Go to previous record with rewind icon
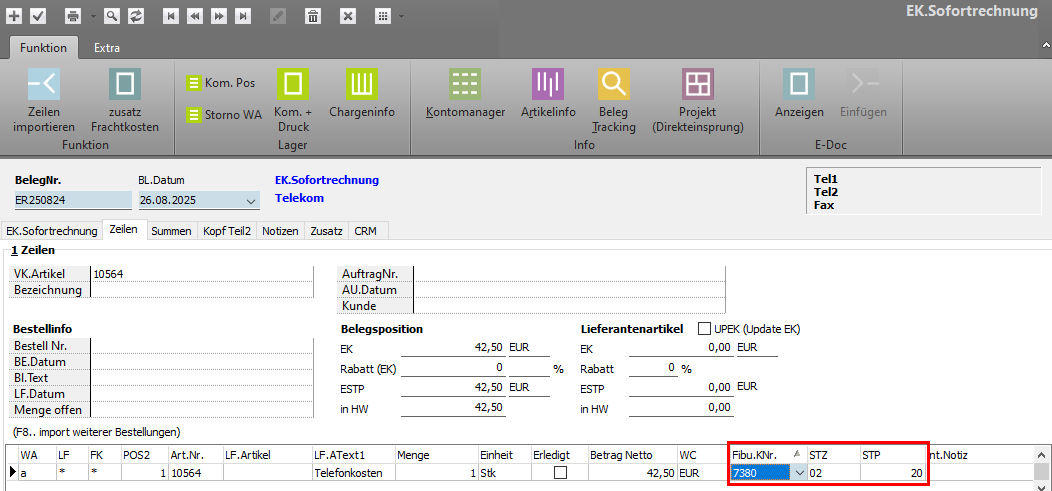The width and height of the screenshot is (1052, 491). 195,15
